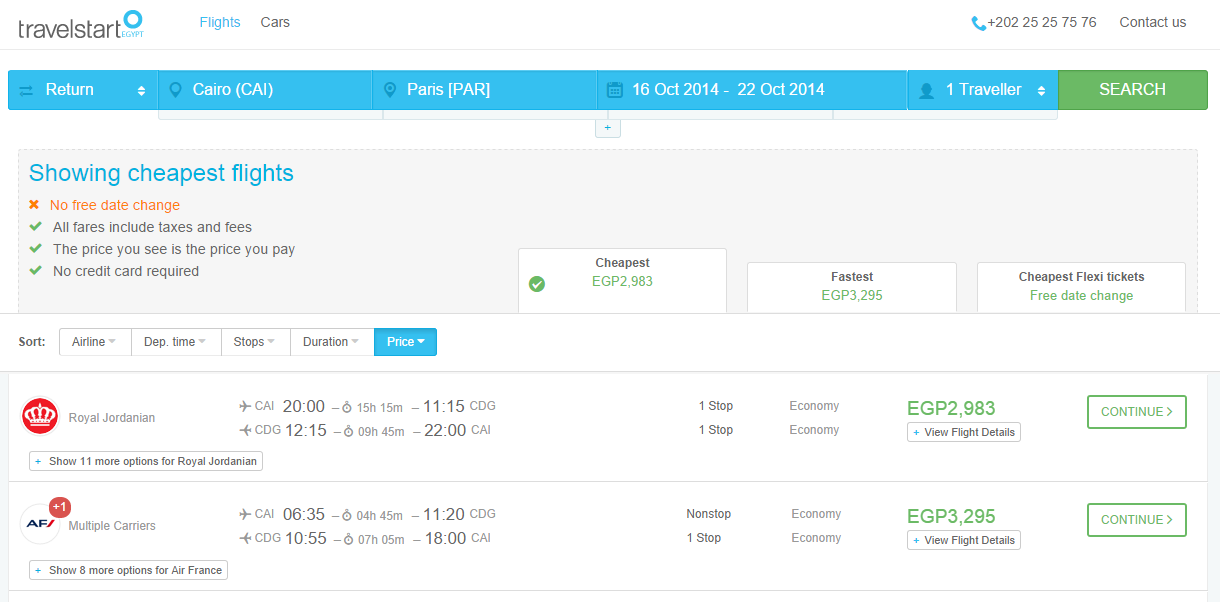Click the location pin in the Cairo field
The width and height of the screenshot is (1220, 602).
pyautogui.click(x=175, y=90)
